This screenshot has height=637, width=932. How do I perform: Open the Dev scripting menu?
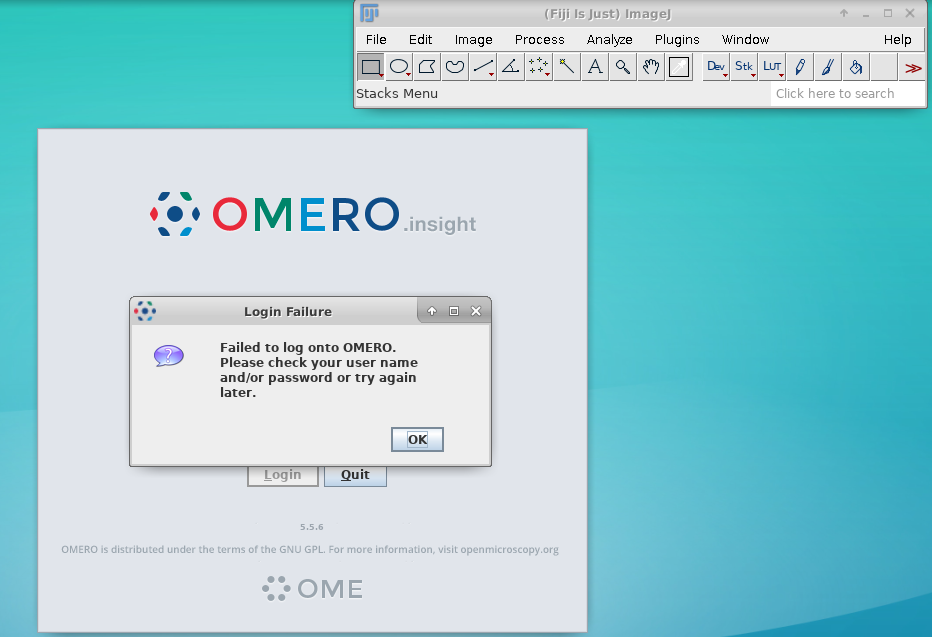click(x=715, y=66)
